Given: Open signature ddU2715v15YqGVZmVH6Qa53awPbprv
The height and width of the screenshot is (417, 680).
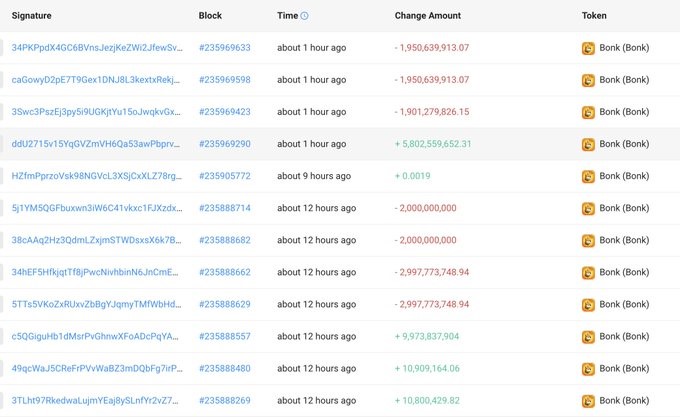Looking at the screenshot, I should pos(95,144).
